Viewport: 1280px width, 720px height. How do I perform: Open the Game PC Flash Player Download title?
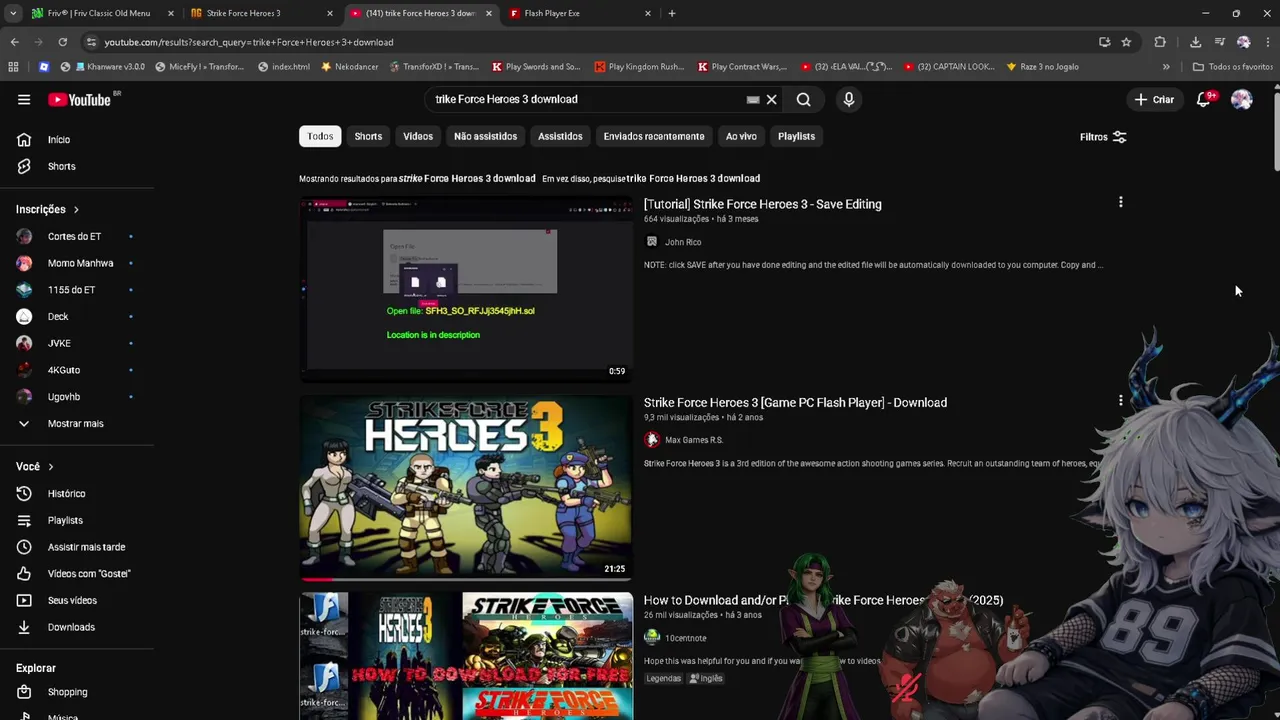(795, 402)
